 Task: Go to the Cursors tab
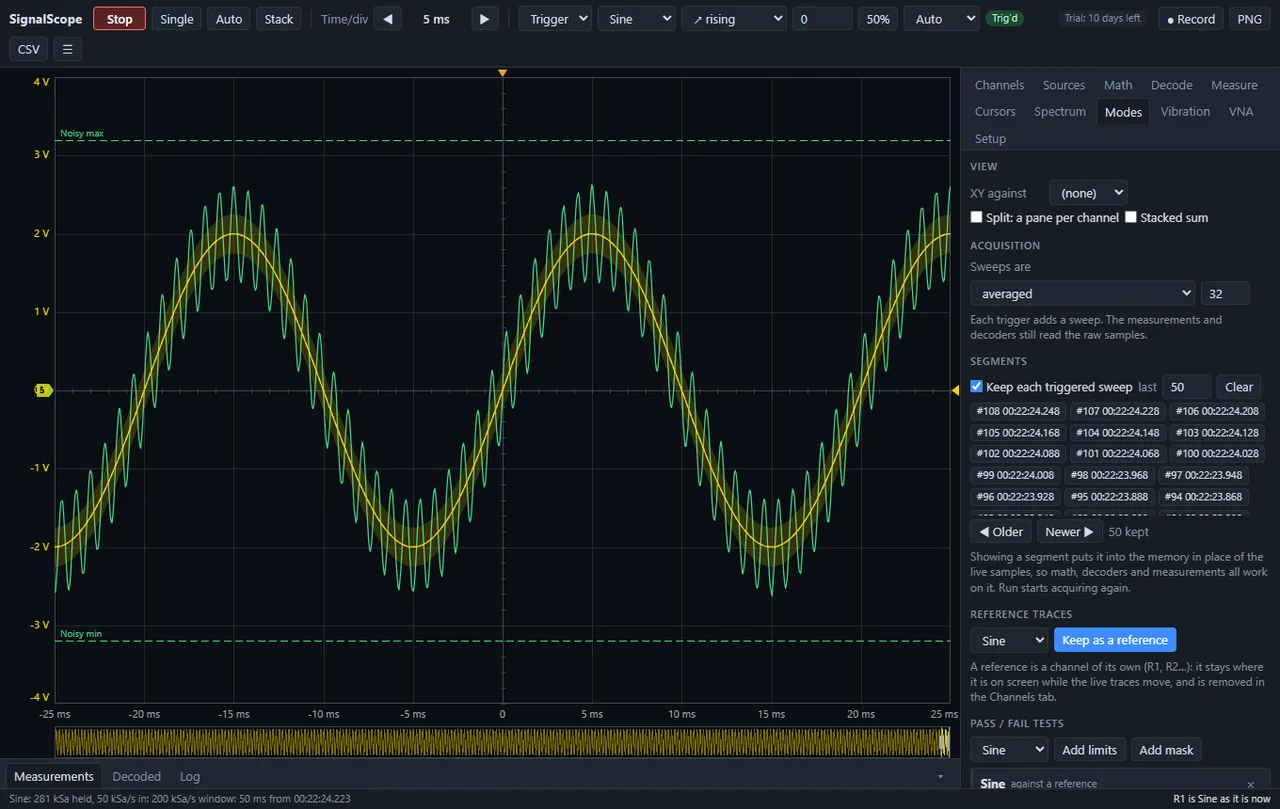(995, 111)
